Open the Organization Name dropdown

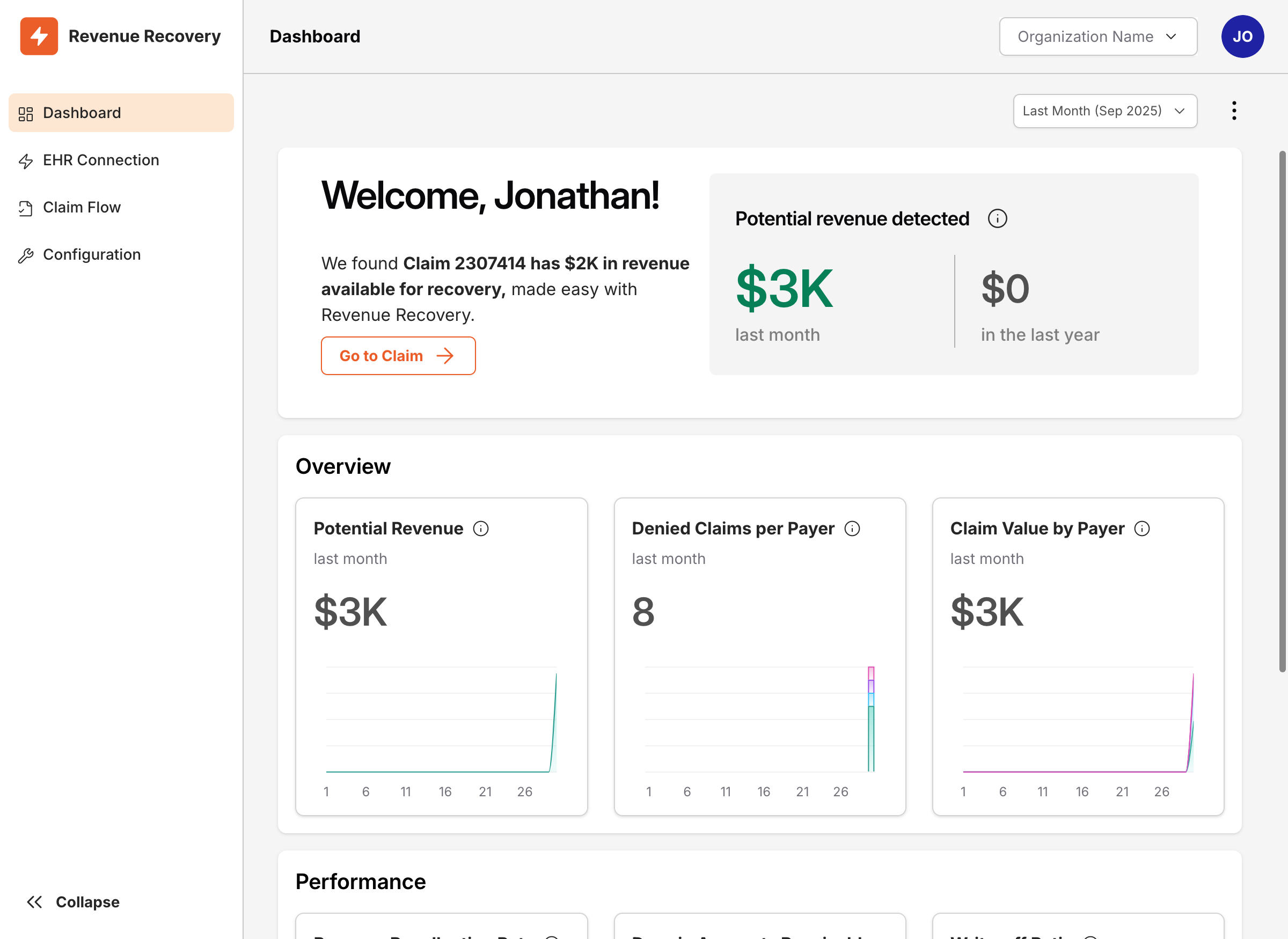(1097, 36)
